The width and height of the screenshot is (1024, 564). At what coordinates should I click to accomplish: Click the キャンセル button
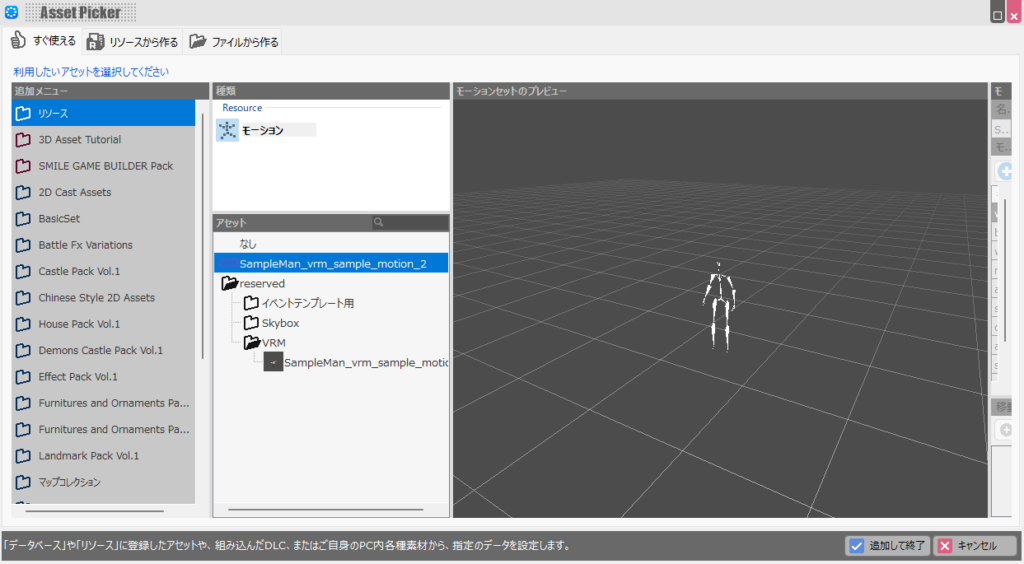[x=975, y=546]
